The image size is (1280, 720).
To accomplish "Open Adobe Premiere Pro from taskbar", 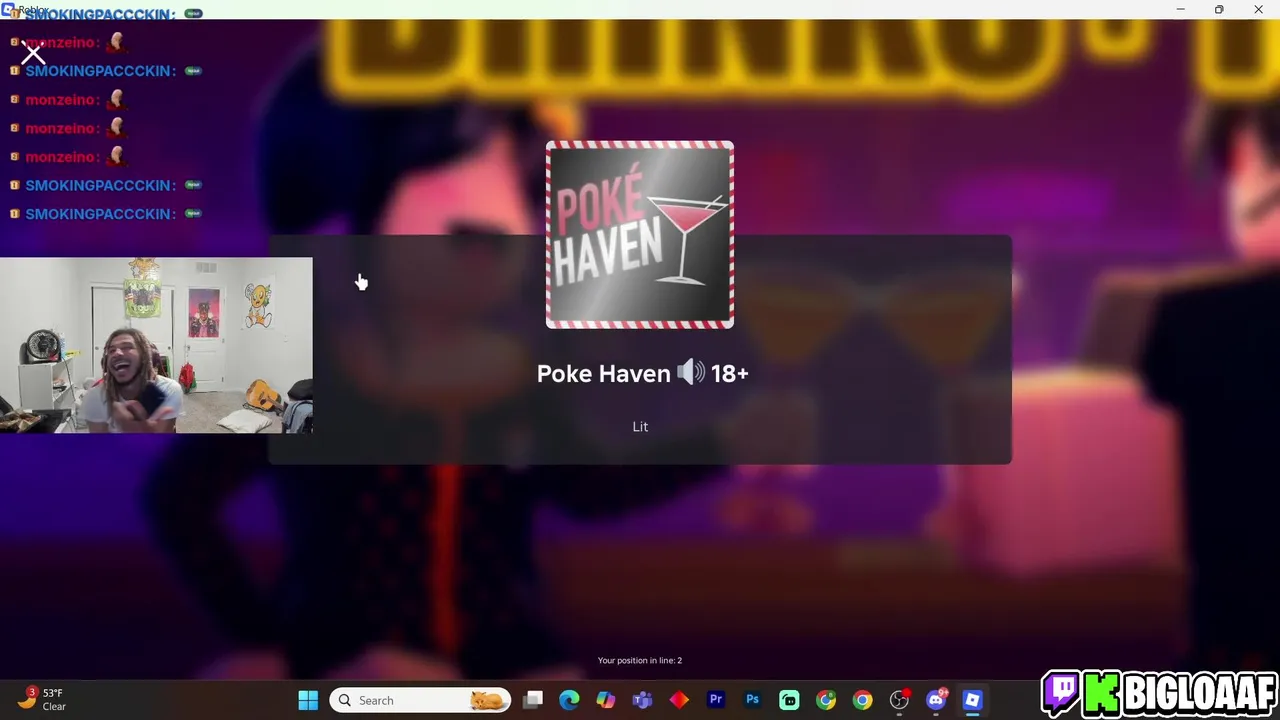I will click(716, 700).
